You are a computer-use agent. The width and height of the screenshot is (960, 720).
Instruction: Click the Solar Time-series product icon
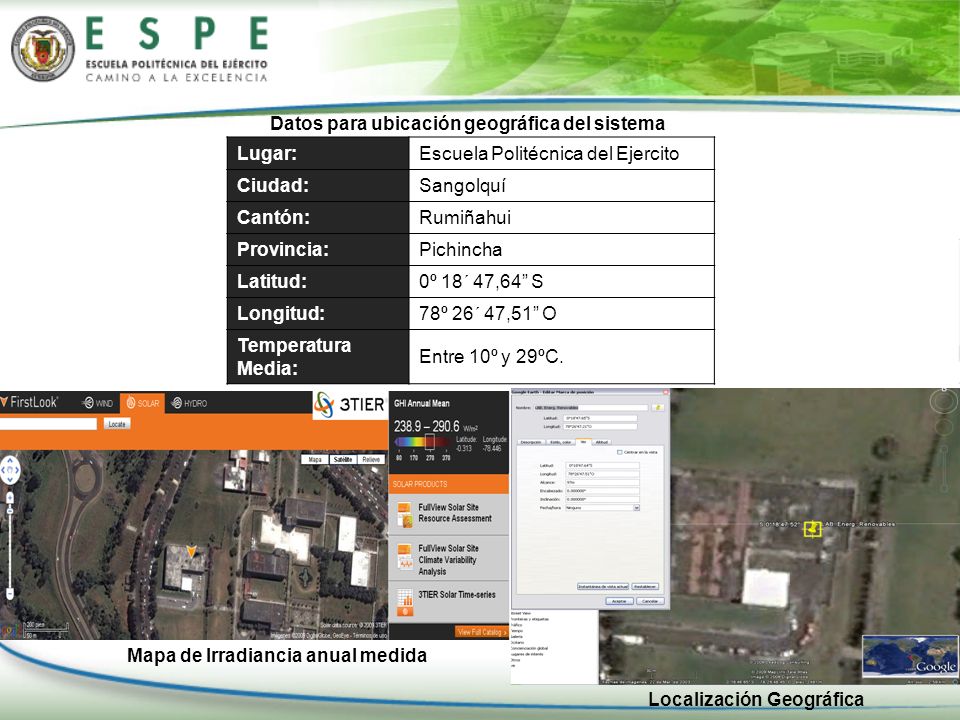point(405,602)
